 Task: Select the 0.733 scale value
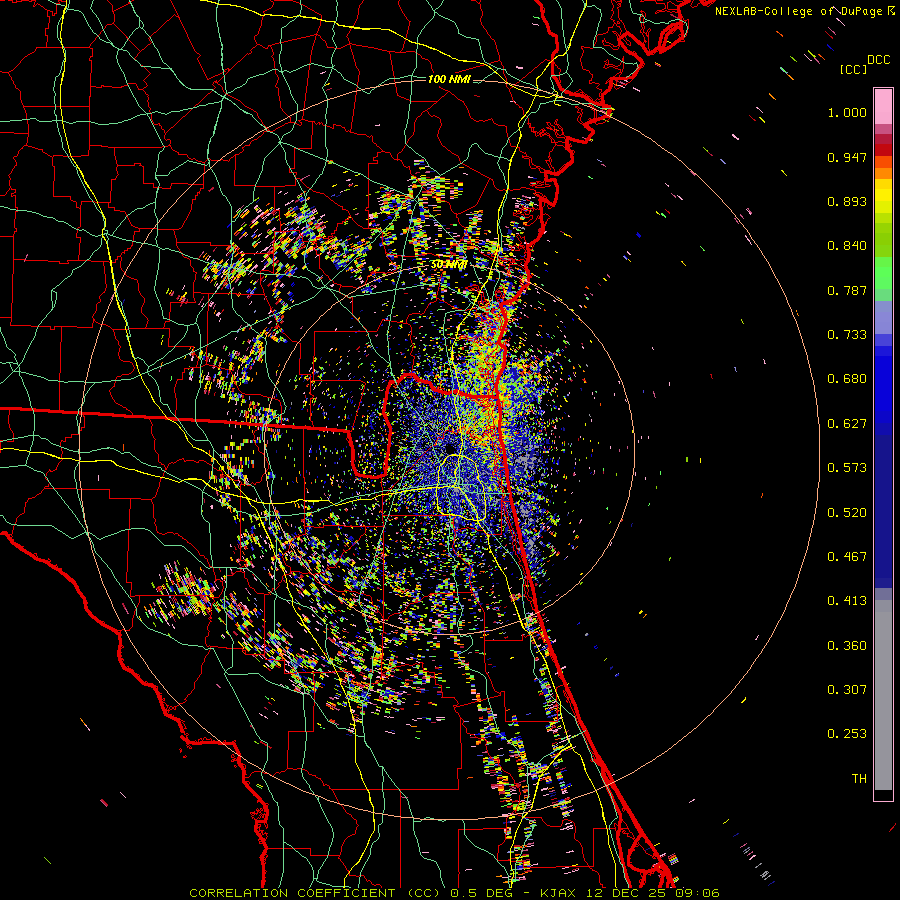pos(847,335)
